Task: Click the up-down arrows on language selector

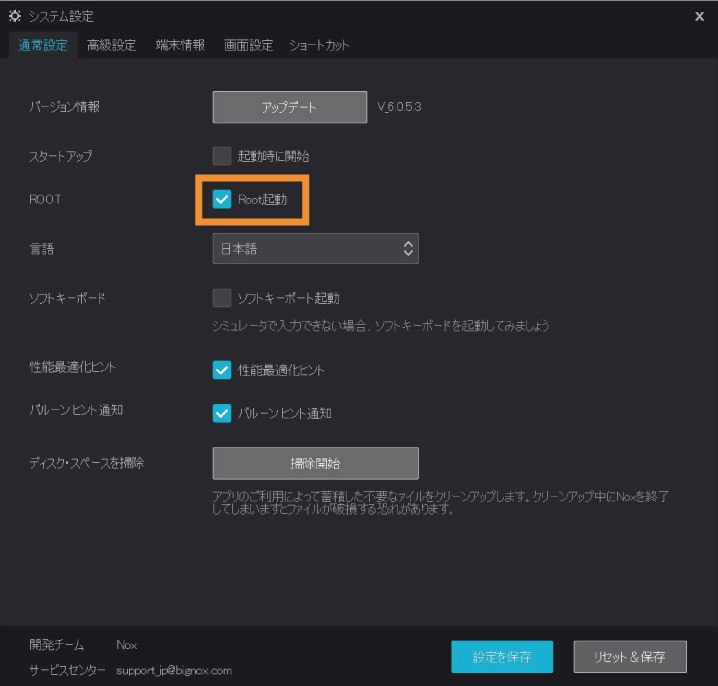Action: tap(408, 249)
